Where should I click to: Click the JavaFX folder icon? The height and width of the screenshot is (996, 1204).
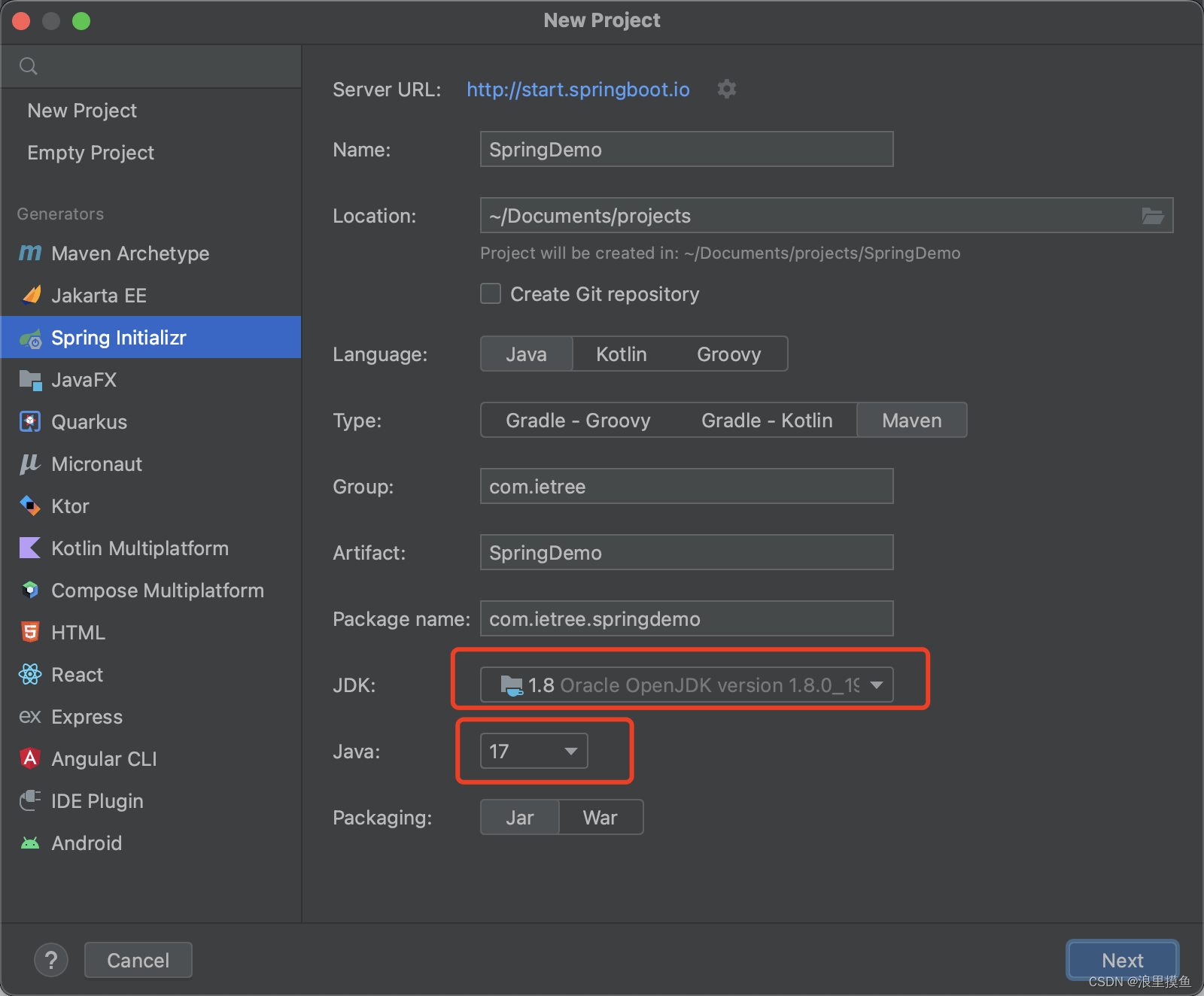tap(30, 380)
